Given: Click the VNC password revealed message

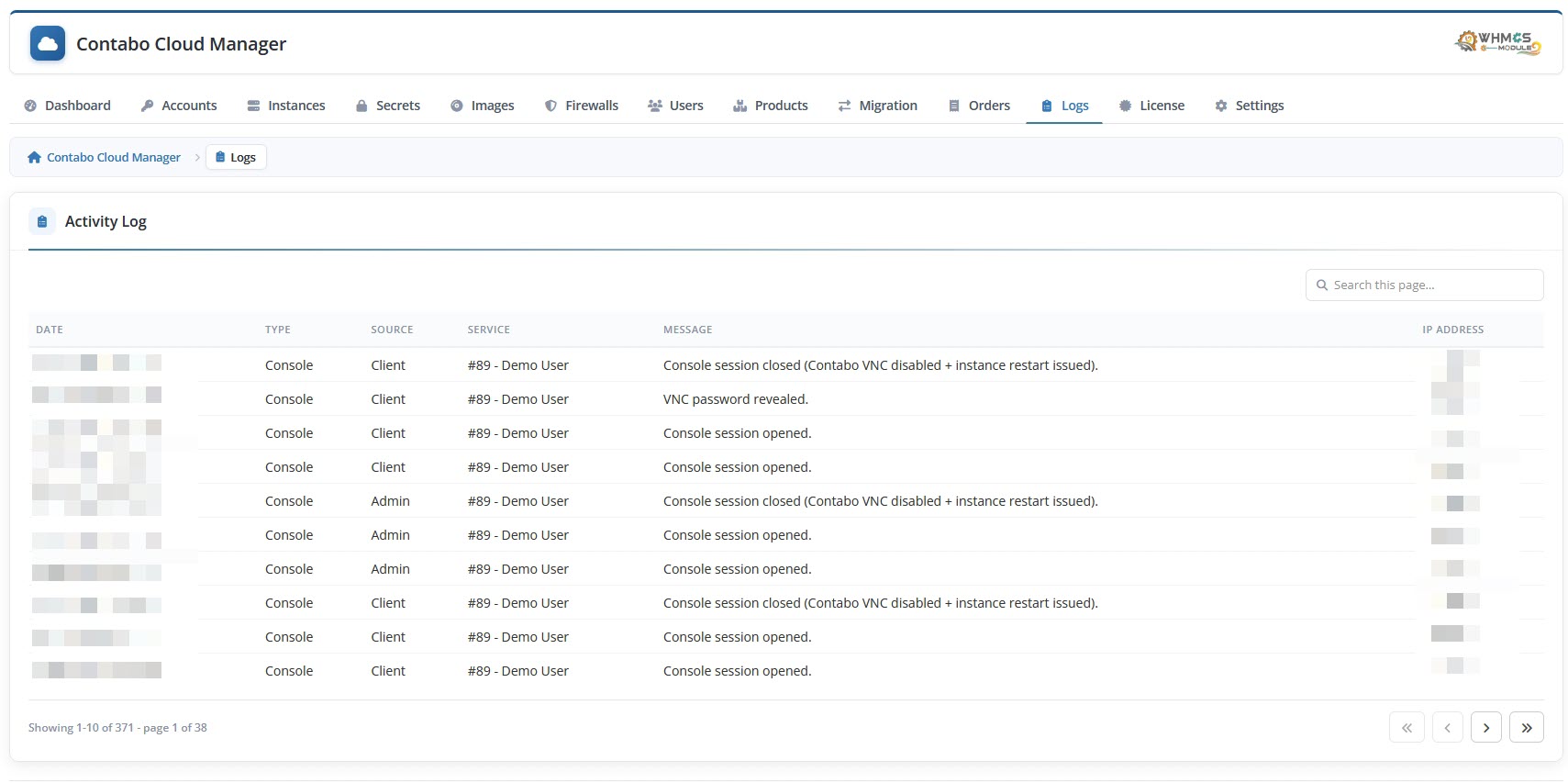Looking at the screenshot, I should [736, 399].
